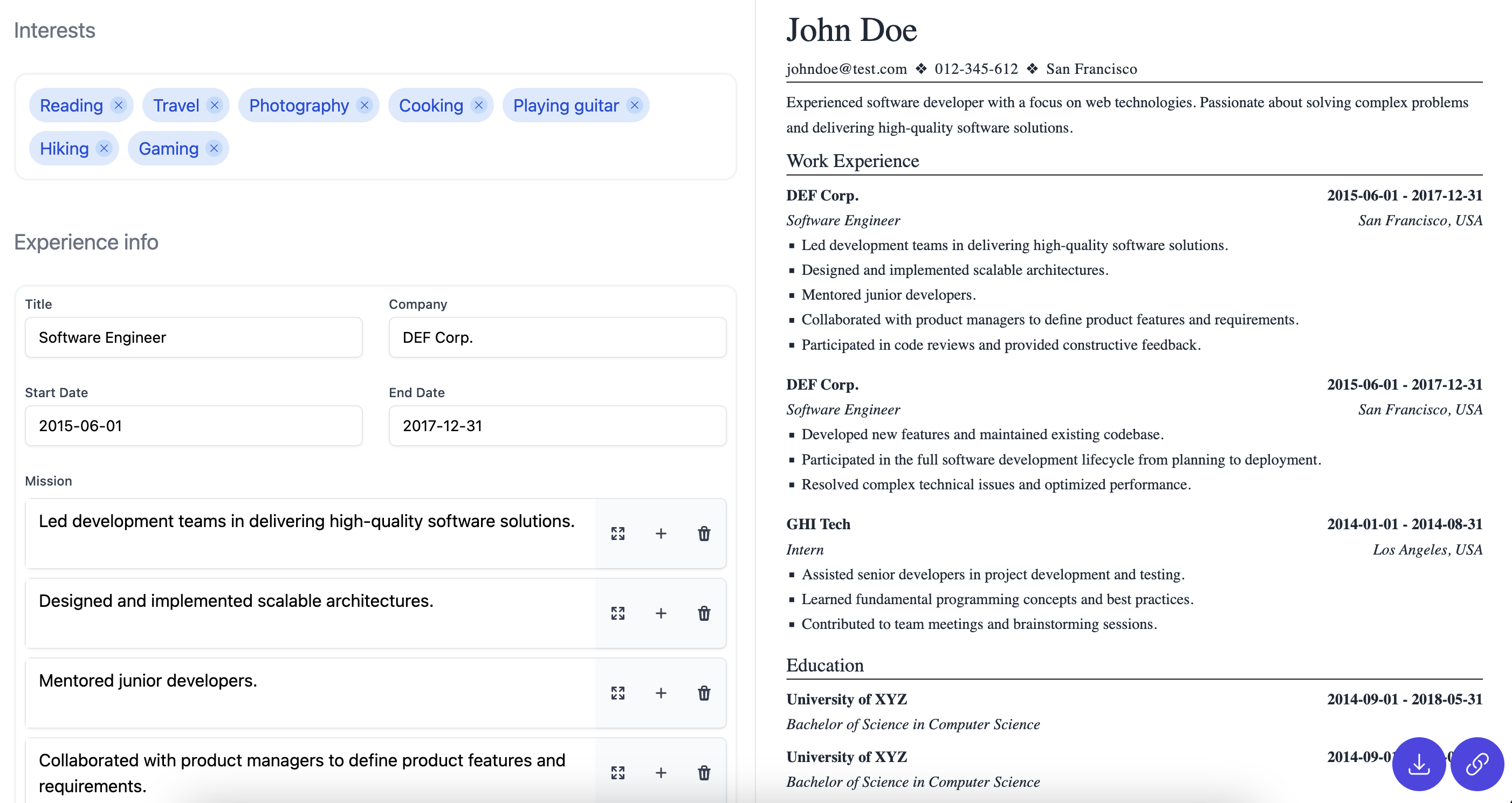Screen dimensions: 1512x803
Task: Click the Company field containing DEF Corp.
Action: [557, 337]
